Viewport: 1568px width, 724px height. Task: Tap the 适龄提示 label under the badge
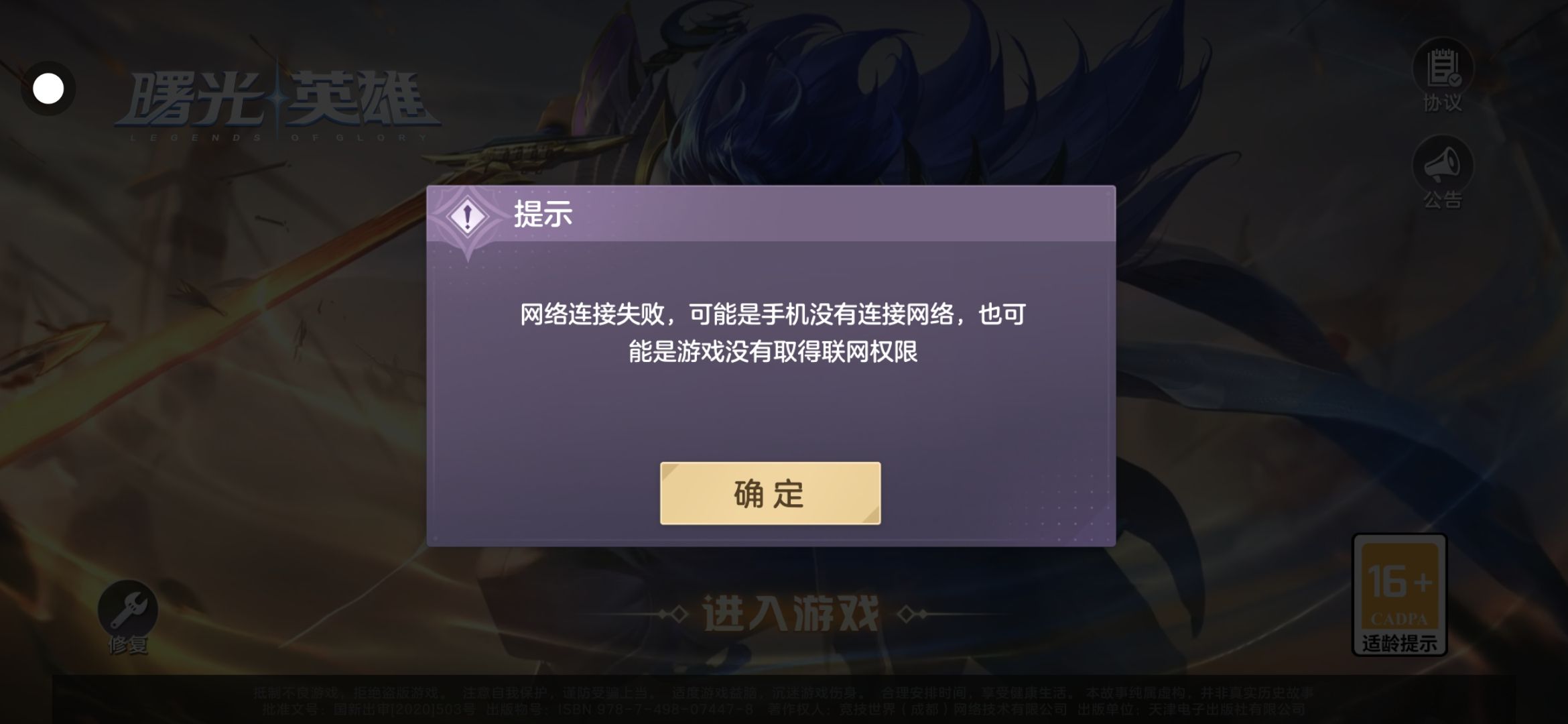(x=1399, y=643)
